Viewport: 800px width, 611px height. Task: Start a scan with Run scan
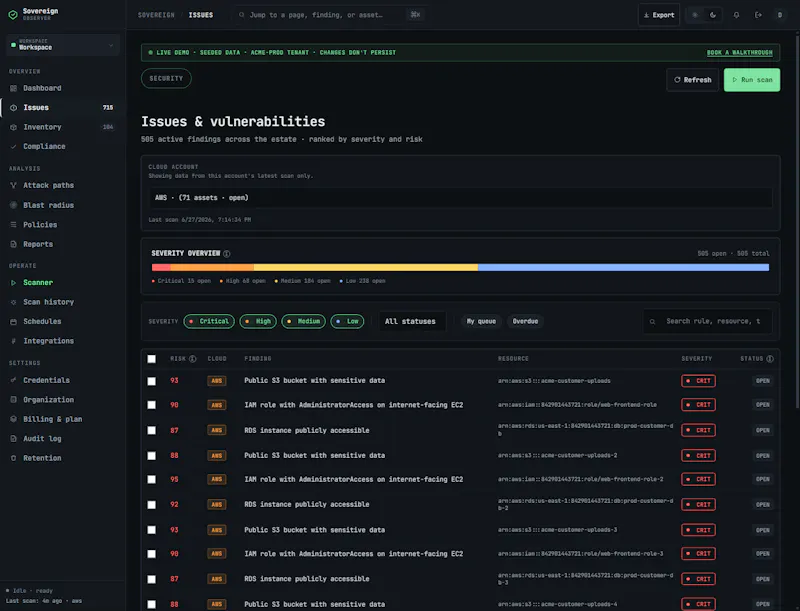752,80
